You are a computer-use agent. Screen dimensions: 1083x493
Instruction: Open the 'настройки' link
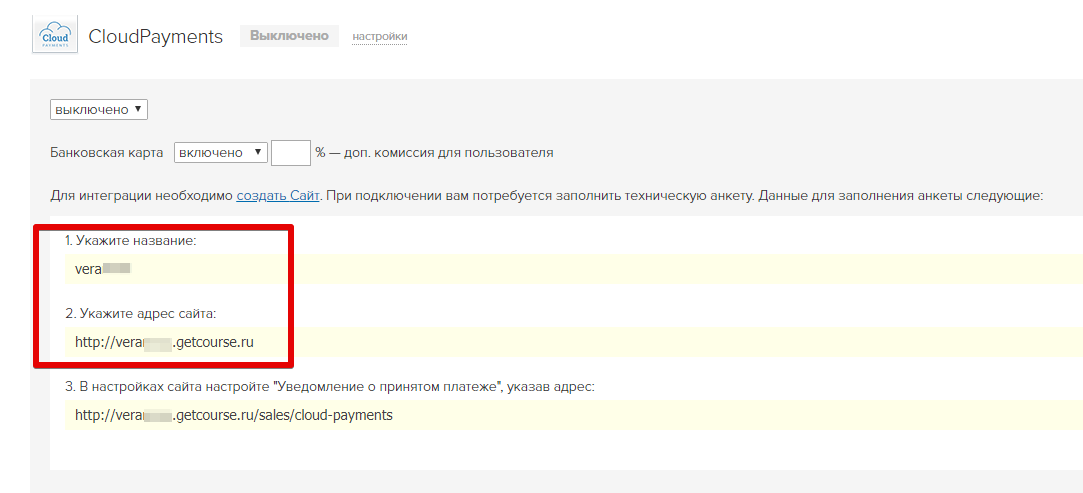[x=379, y=37]
